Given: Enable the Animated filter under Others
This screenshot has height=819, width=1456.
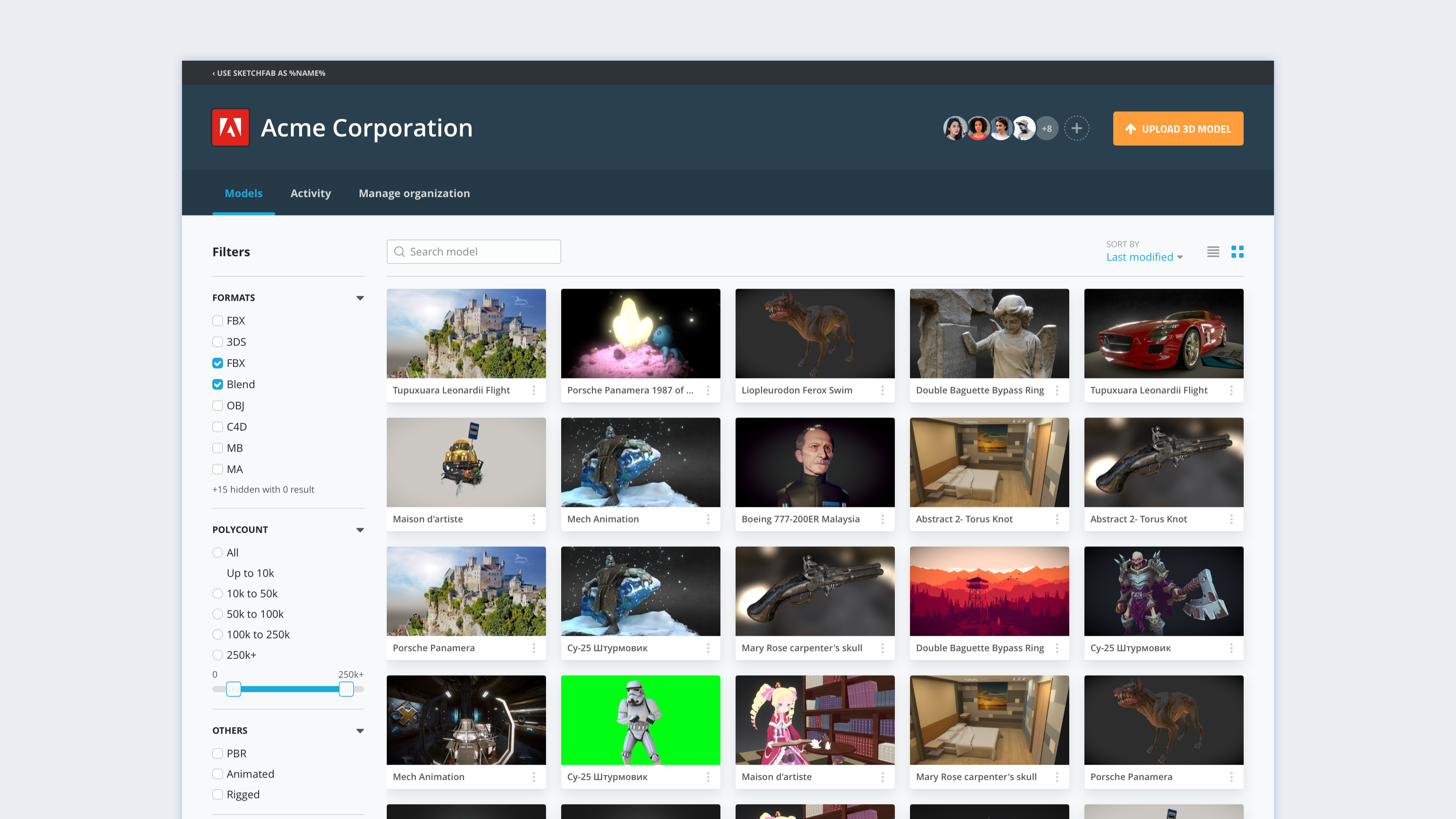Looking at the screenshot, I should click(x=217, y=774).
